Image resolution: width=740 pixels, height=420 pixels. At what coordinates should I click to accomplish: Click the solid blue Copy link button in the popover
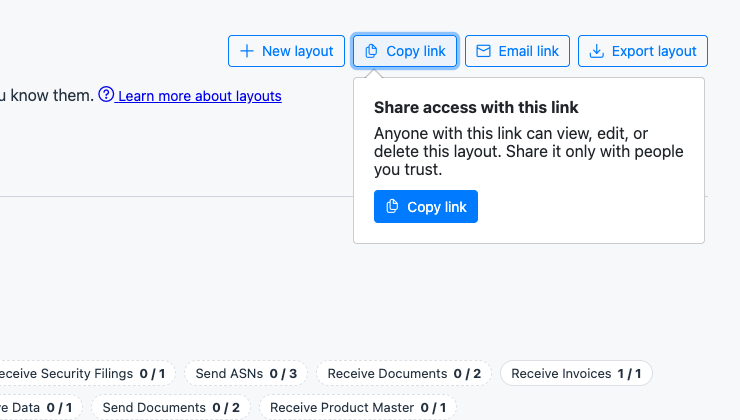426,207
